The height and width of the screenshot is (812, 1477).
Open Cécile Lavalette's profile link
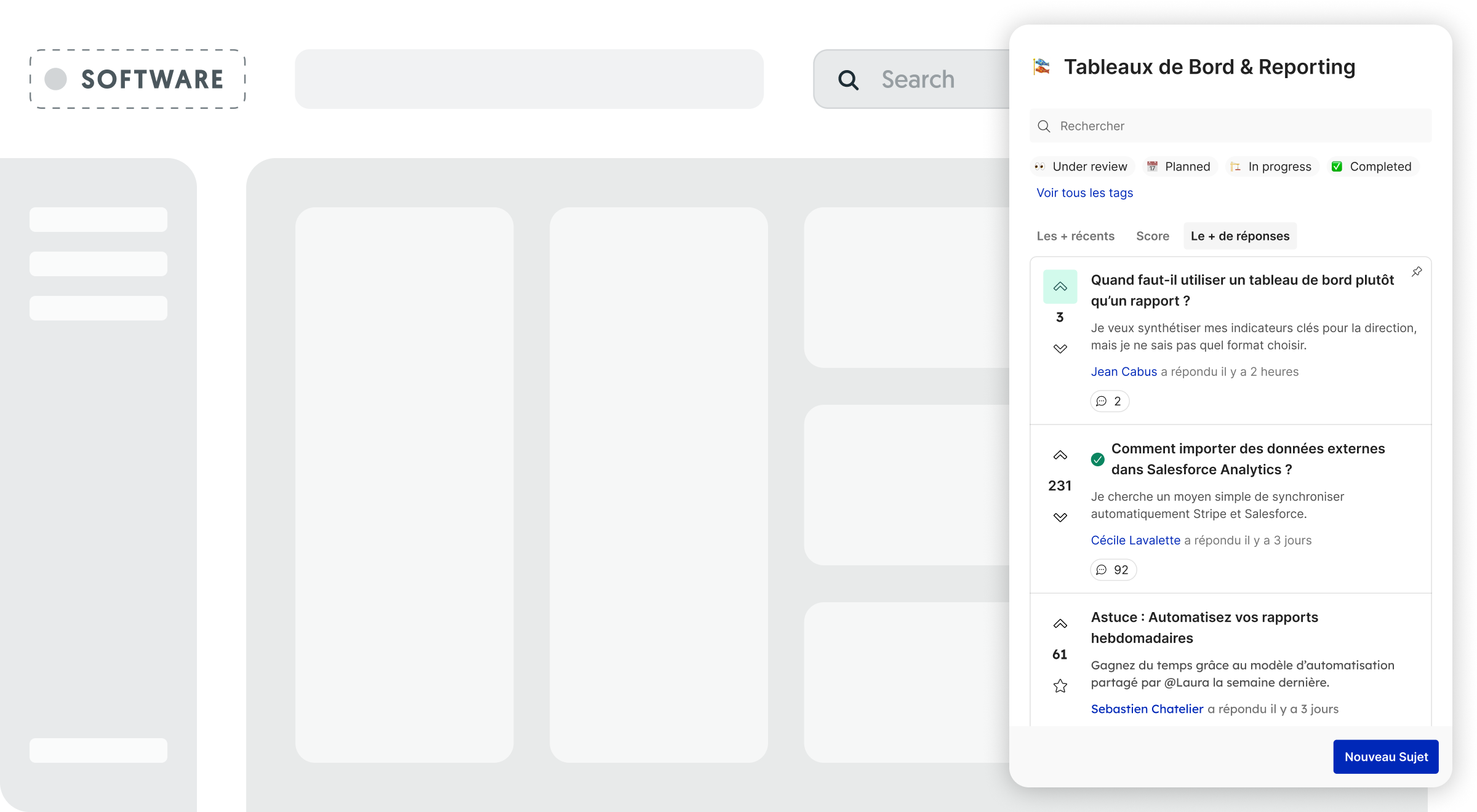pos(1135,540)
